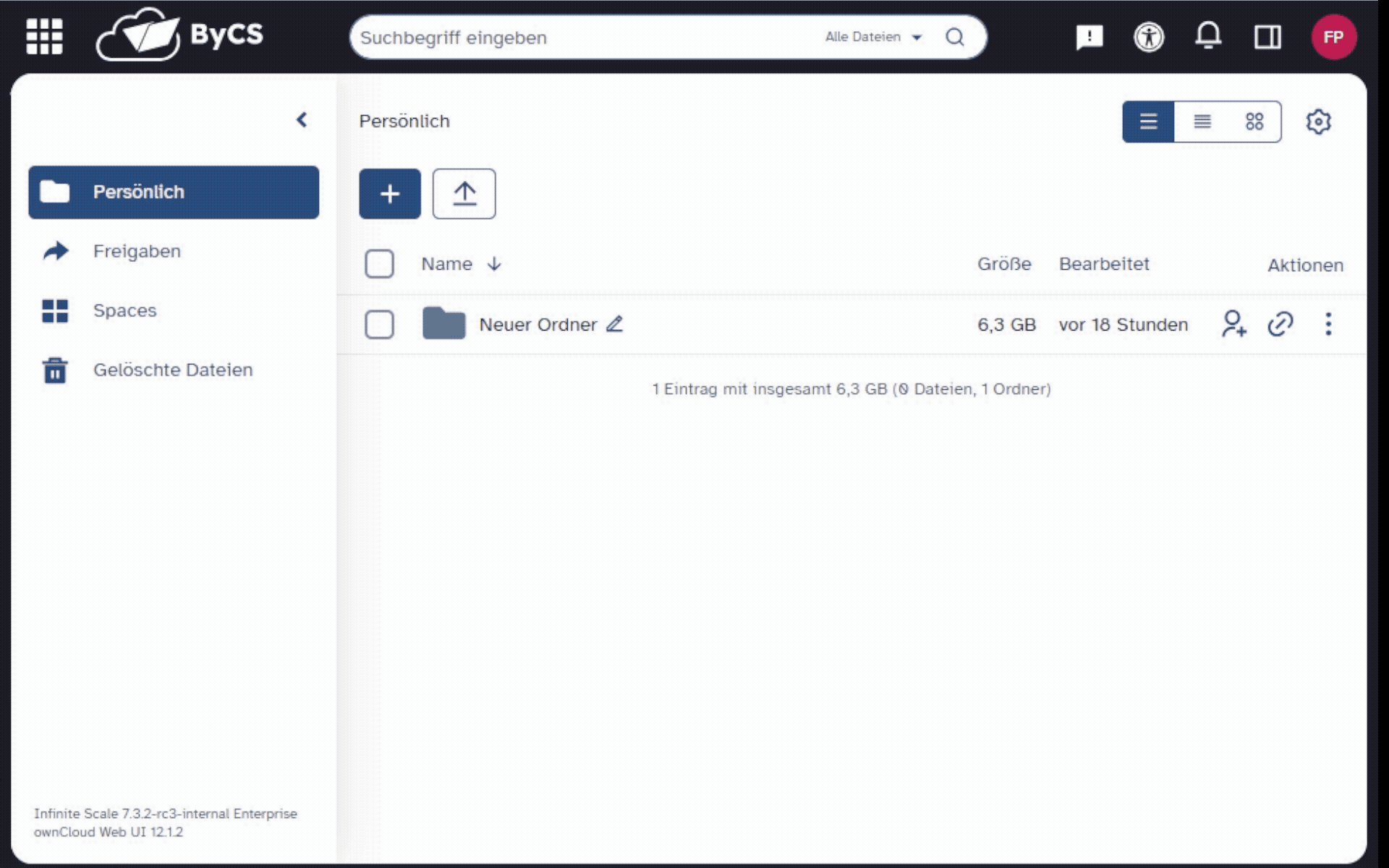Open view settings gear icon
The height and width of the screenshot is (868, 1389).
tap(1318, 122)
